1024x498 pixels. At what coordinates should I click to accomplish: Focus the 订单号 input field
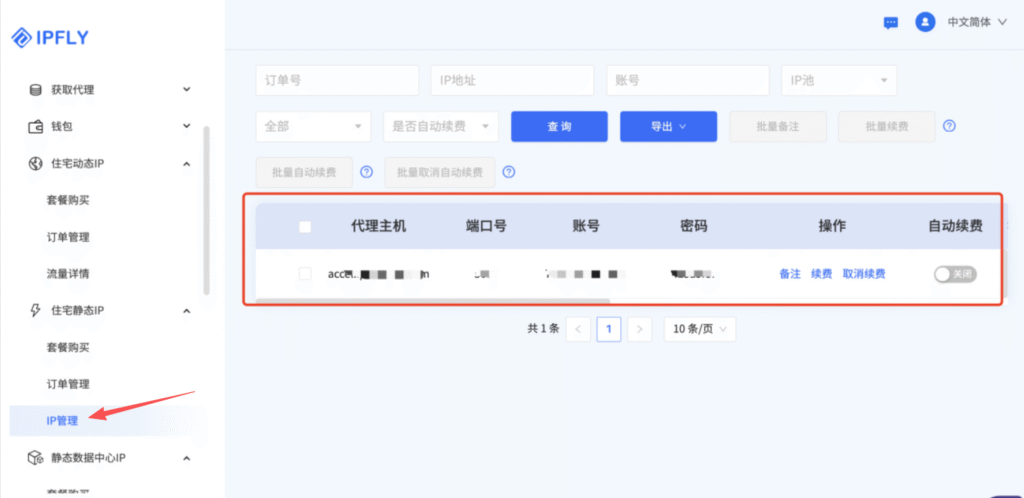(x=337, y=80)
